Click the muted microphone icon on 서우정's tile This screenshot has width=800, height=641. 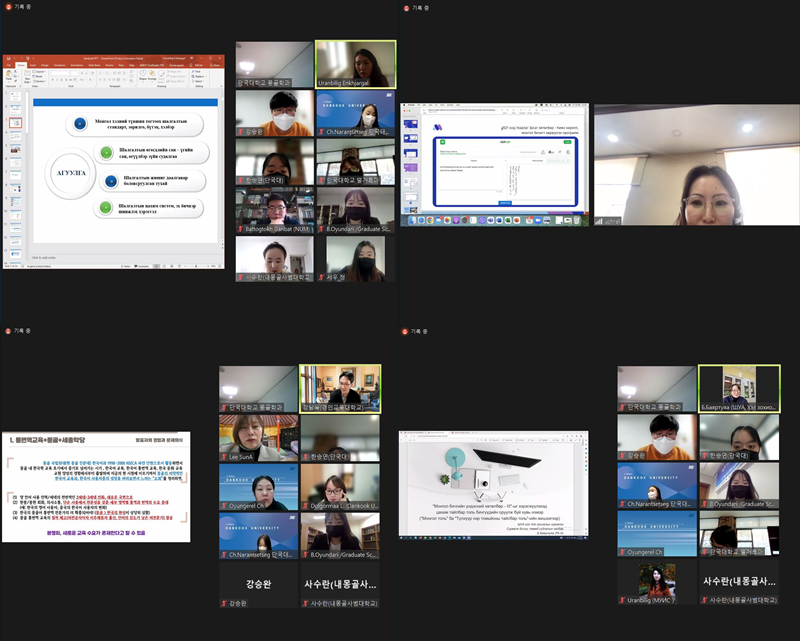(x=321, y=277)
